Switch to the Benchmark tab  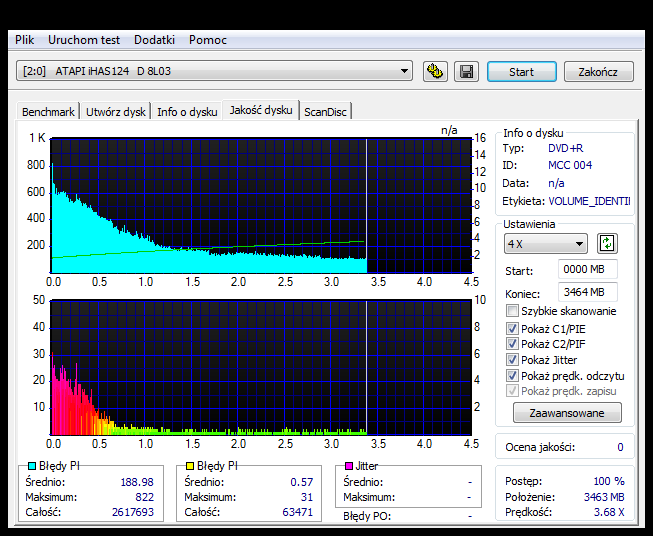pyautogui.click(x=48, y=112)
